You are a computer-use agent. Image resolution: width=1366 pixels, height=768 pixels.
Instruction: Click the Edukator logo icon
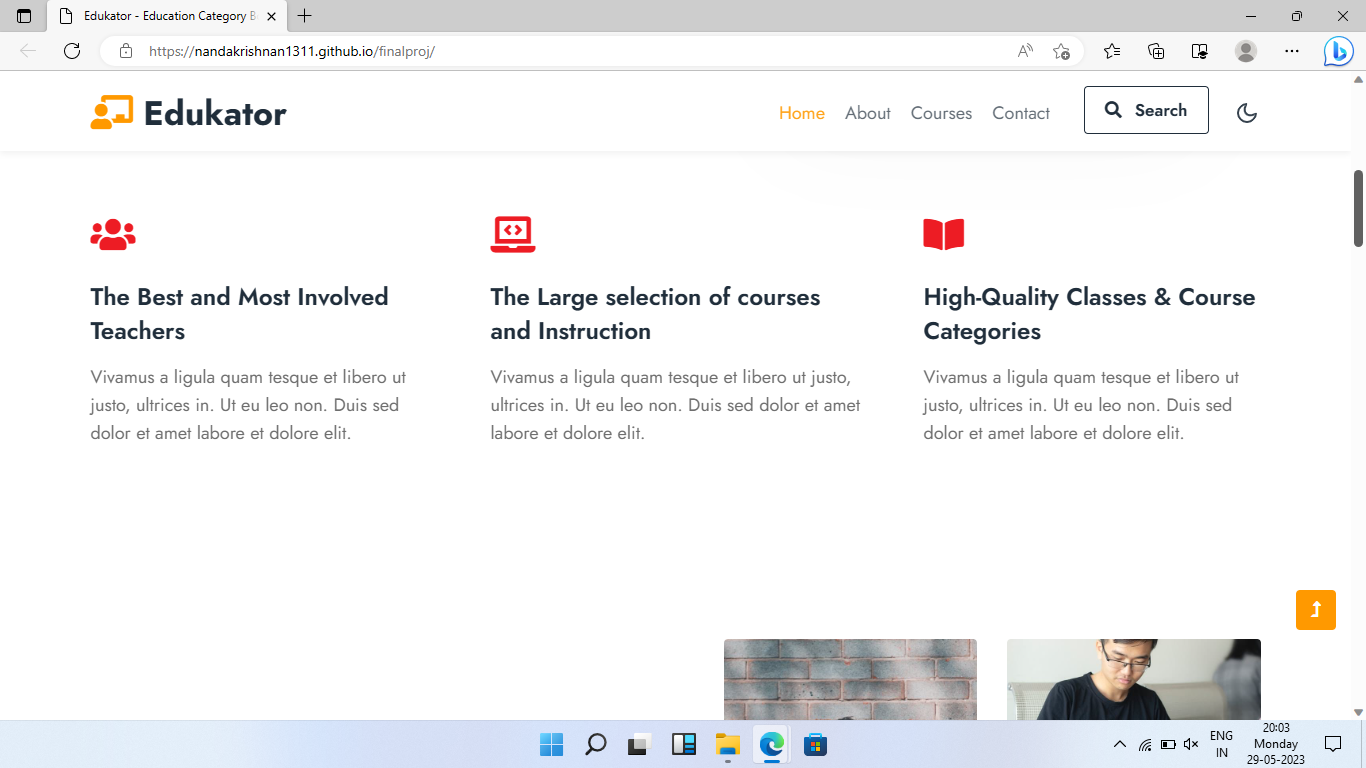(112, 112)
